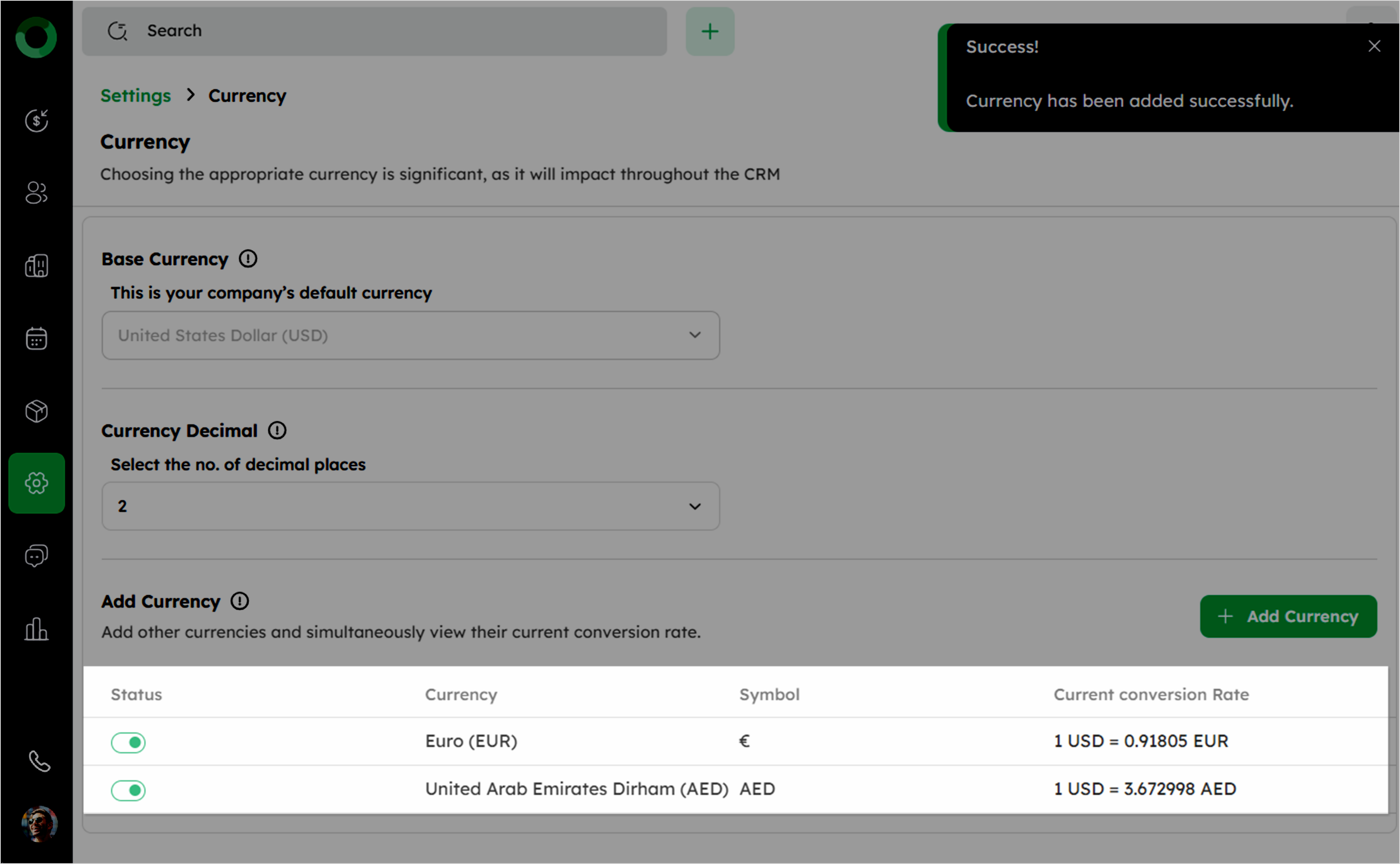Click the Search input field
This screenshot has width=1400, height=864.
374,31
